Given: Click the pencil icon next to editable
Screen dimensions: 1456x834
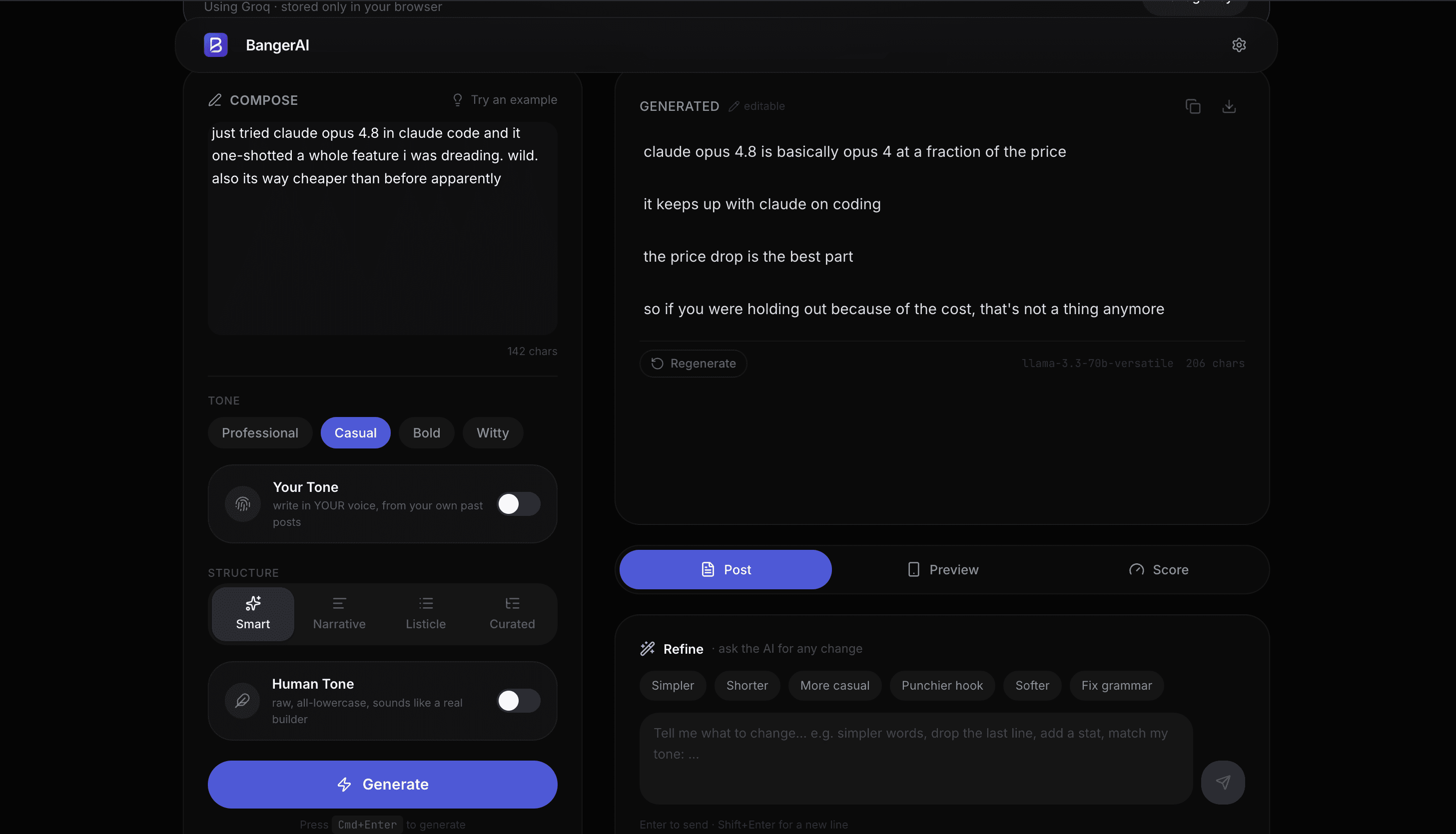Looking at the screenshot, I should point(733,106).
